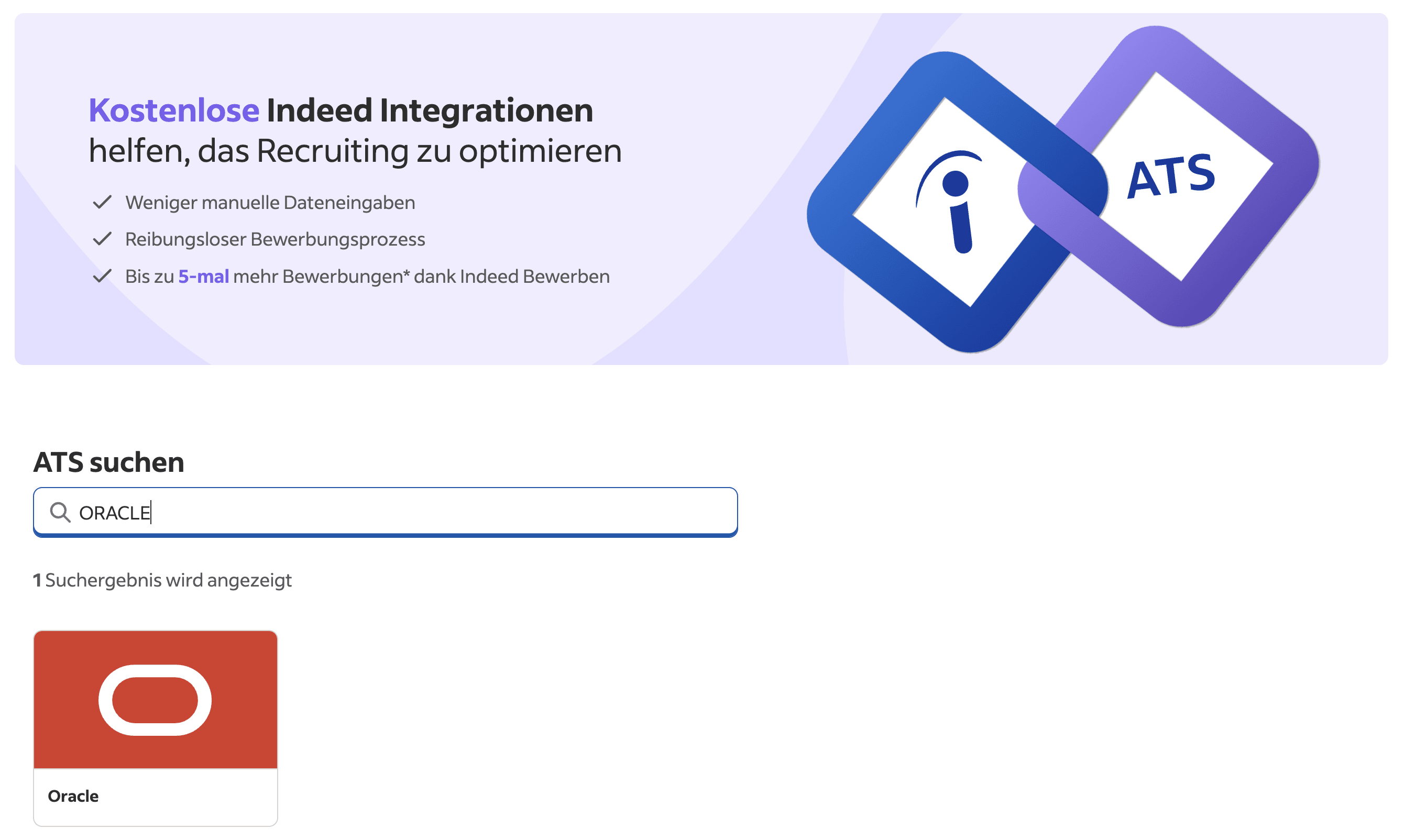The image size is (1405, 840).
Task: Click the Kostenlose heading word
Action: coord(174,110)
